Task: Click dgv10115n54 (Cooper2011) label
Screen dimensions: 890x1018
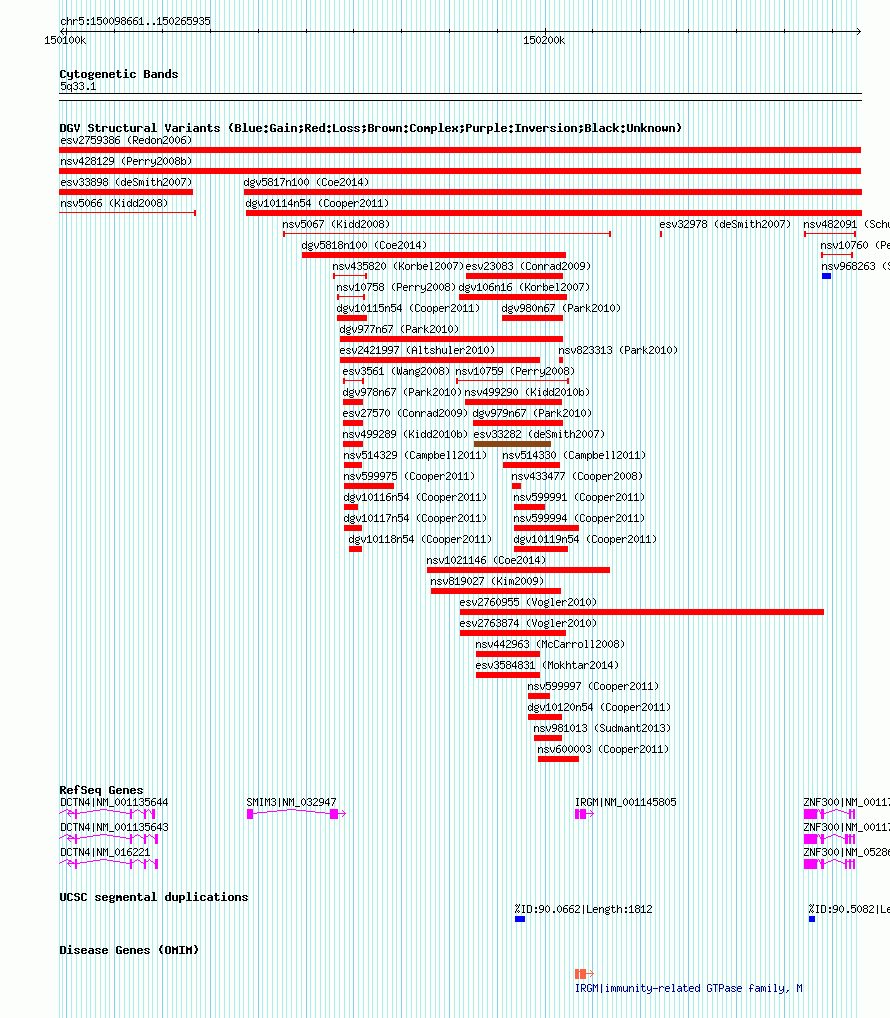Action: click(408, 308)
